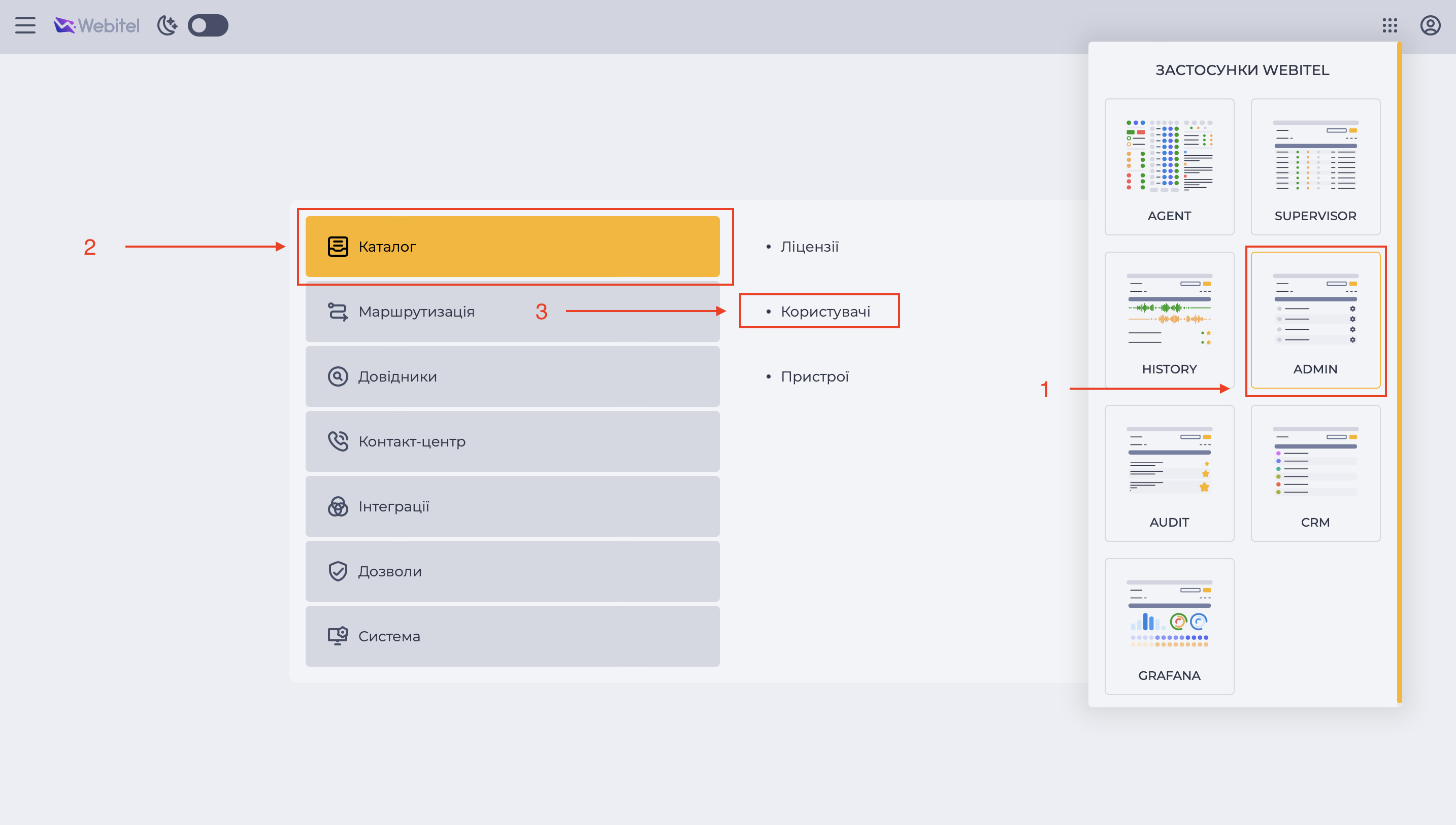The width and height of the screenshot is (1456, 825).
Task: Open the Пристрої link
Action: point(814,376)
